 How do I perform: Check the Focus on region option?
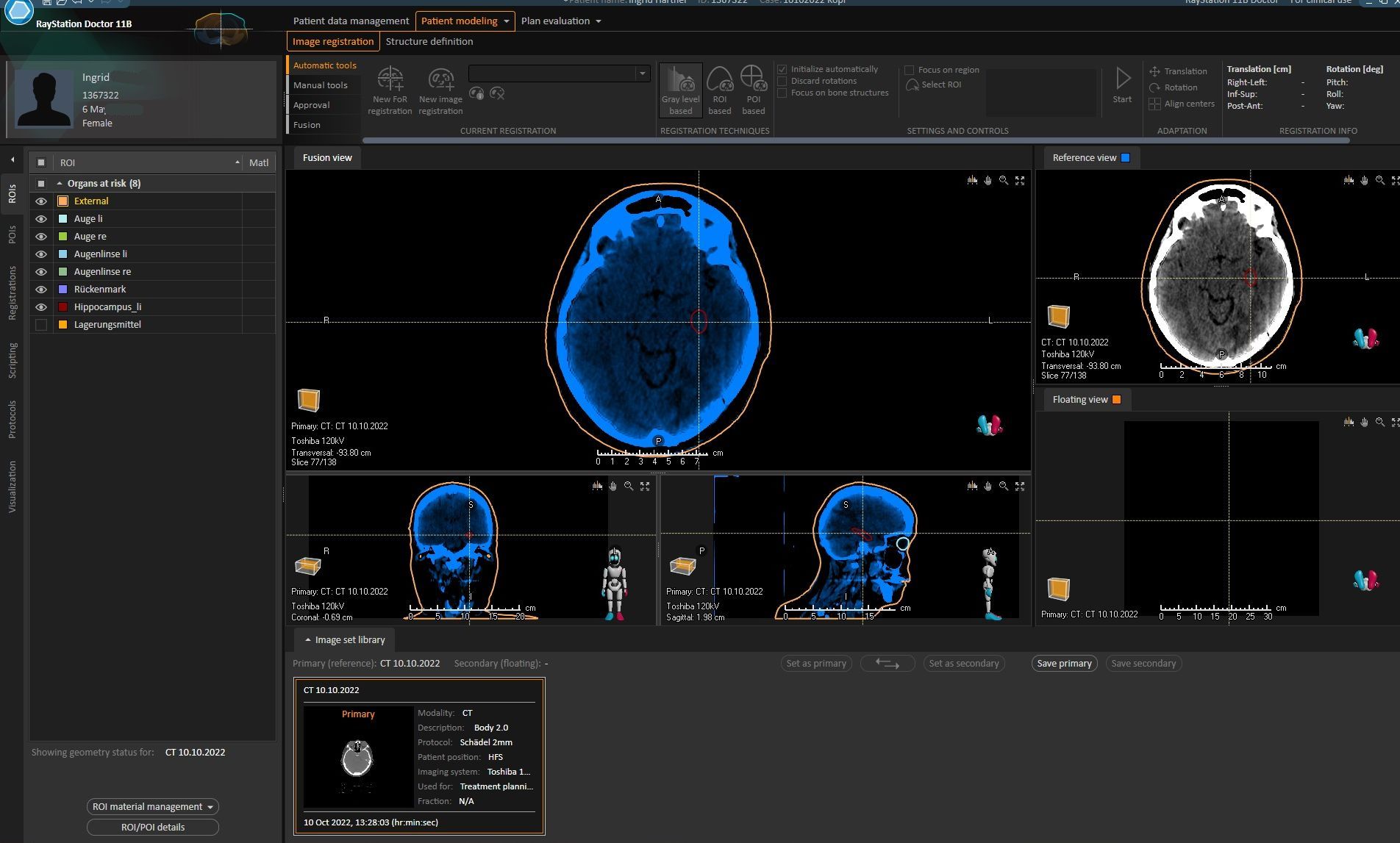(910, 70)
